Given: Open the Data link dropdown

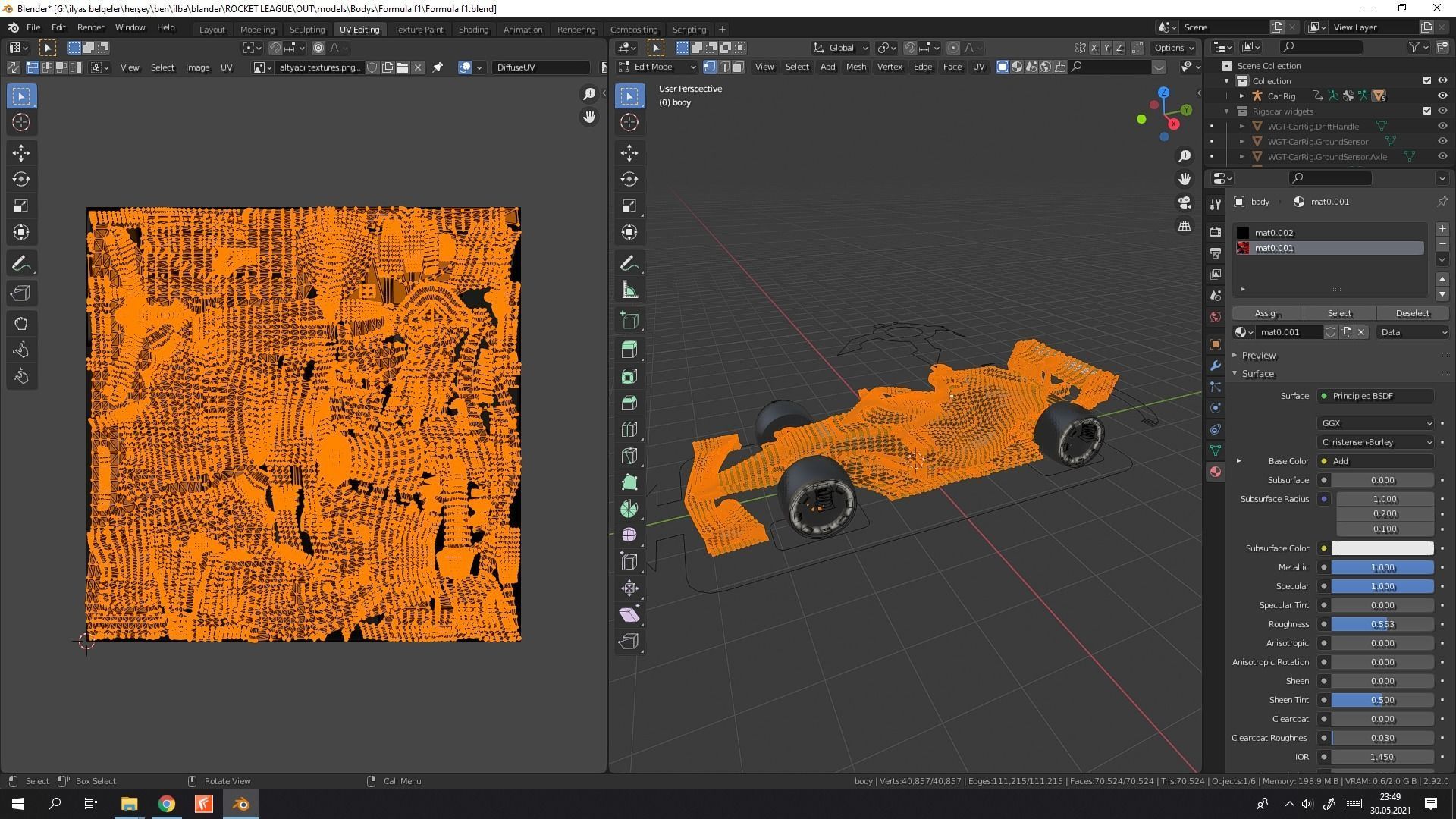Looking at the screenshot, I should (x=1413, y=332).
